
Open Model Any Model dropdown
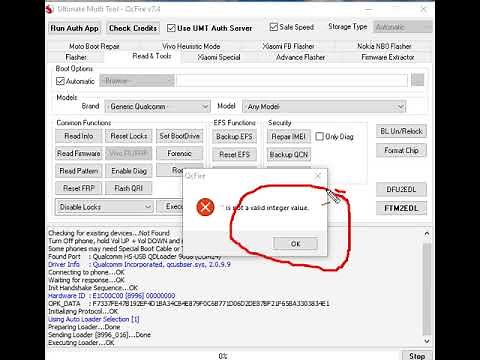pos(324,107)
